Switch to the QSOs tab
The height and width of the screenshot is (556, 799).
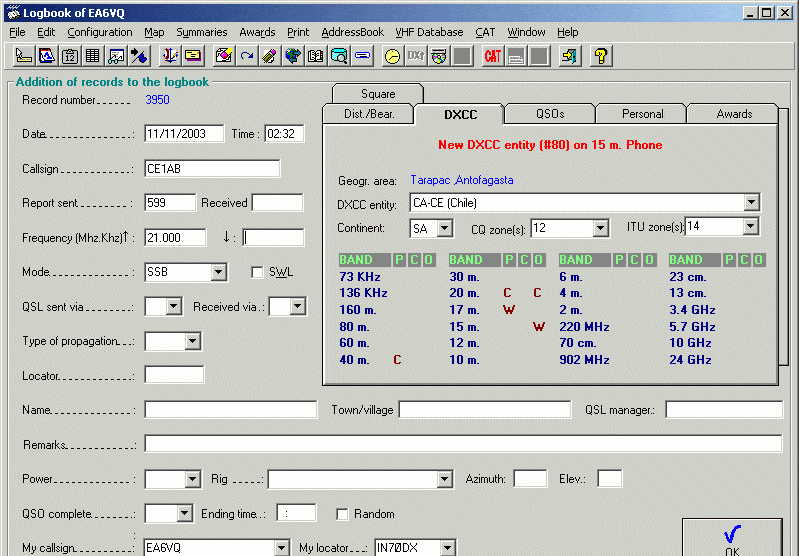point(549,114)
